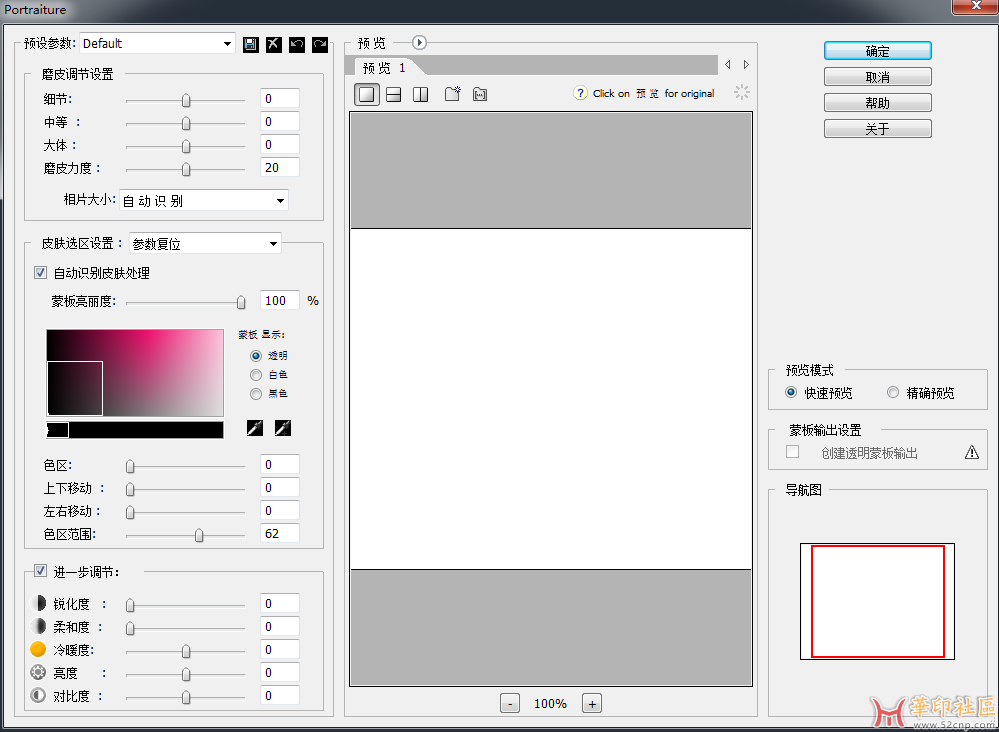999x732 pixels.
Task: Disable 自动识别皮肤处理 skin detection
Action: [x=40, y=272]
